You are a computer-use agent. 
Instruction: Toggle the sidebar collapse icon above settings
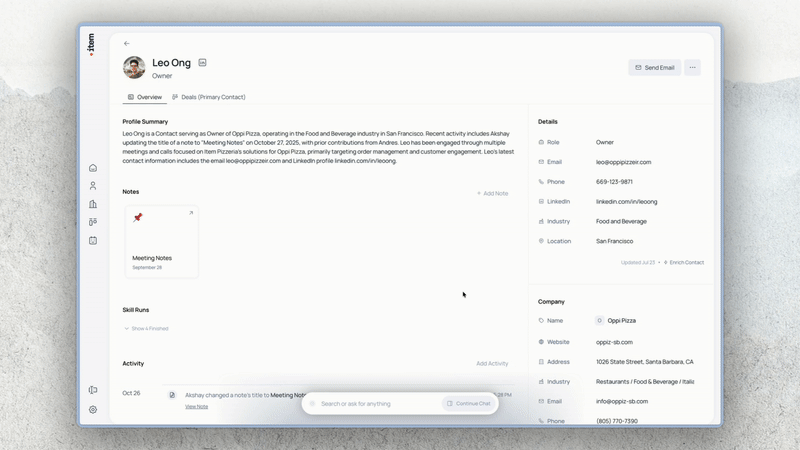[x=93, y=390]
